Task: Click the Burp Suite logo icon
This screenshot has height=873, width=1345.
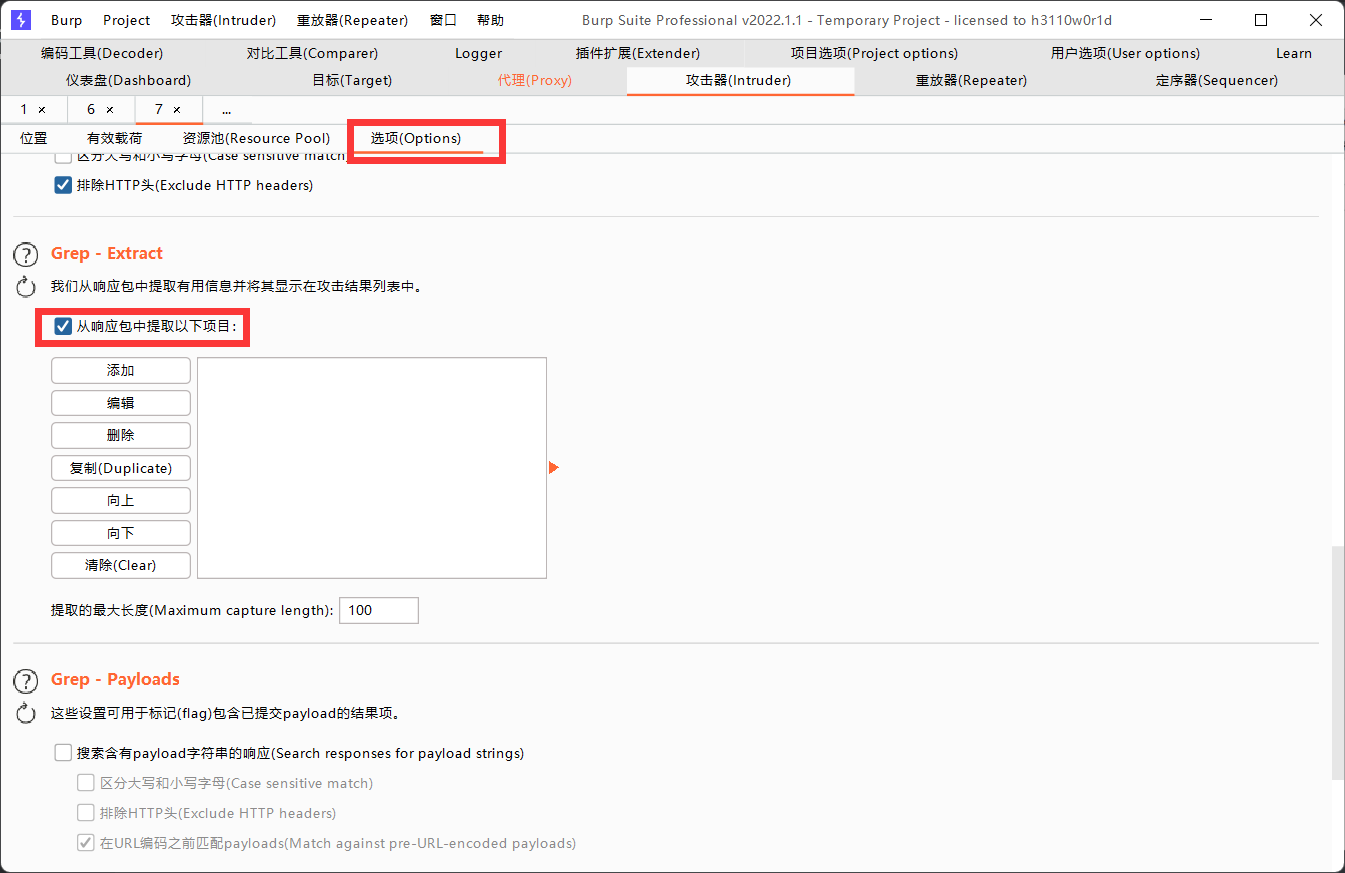Action: coord(21,20)
